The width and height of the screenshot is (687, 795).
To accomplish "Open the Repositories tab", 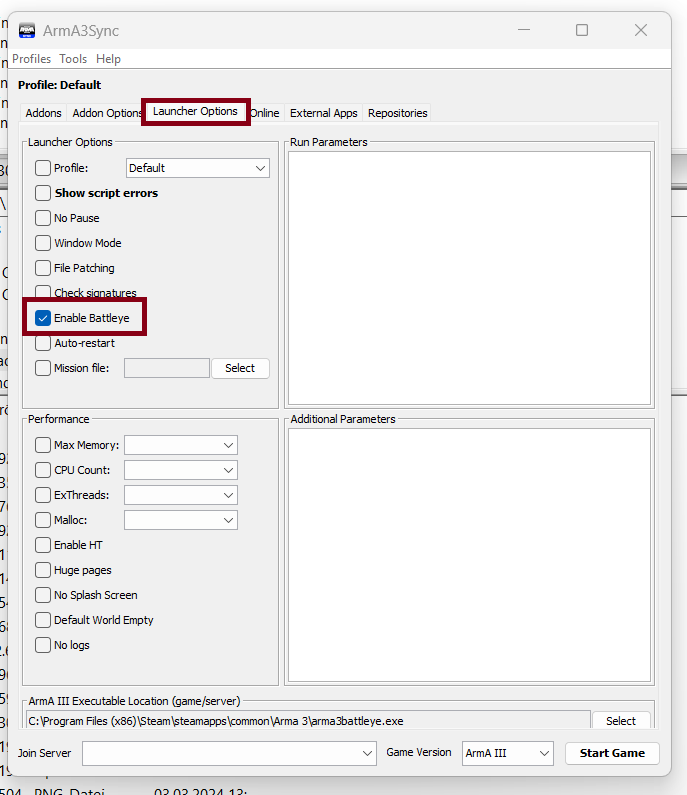I will (397, 113).
